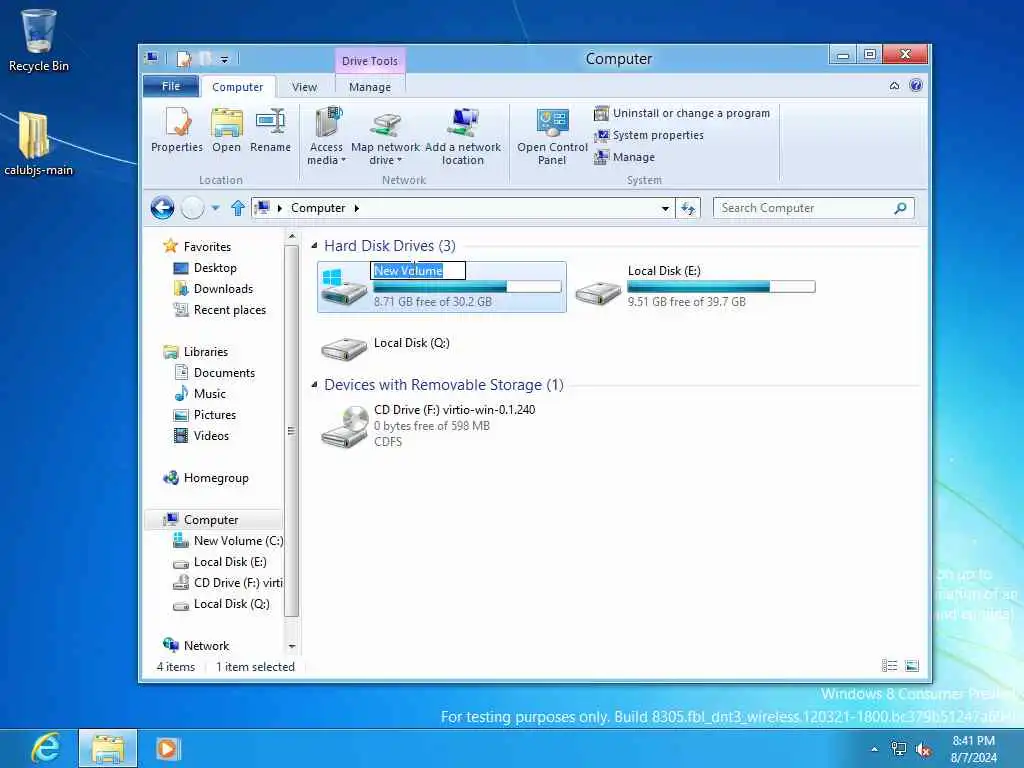This screenshot has height=768, width=1024.
Task: Switch to Details view icon
Action: coord(889,665)
